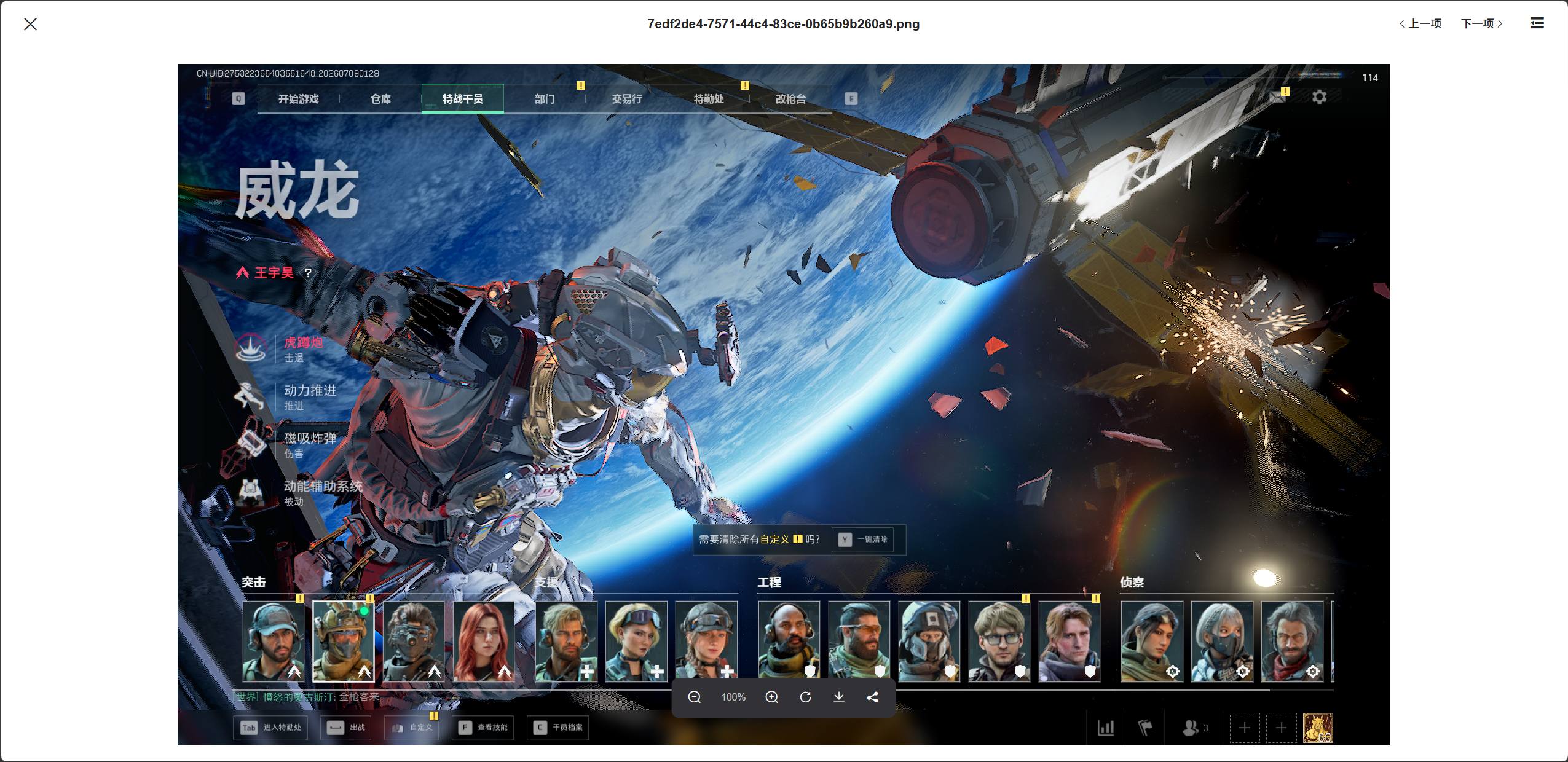Go to next item 下一项
The image size is (1568, 762).
click(x=1481, y=23)
